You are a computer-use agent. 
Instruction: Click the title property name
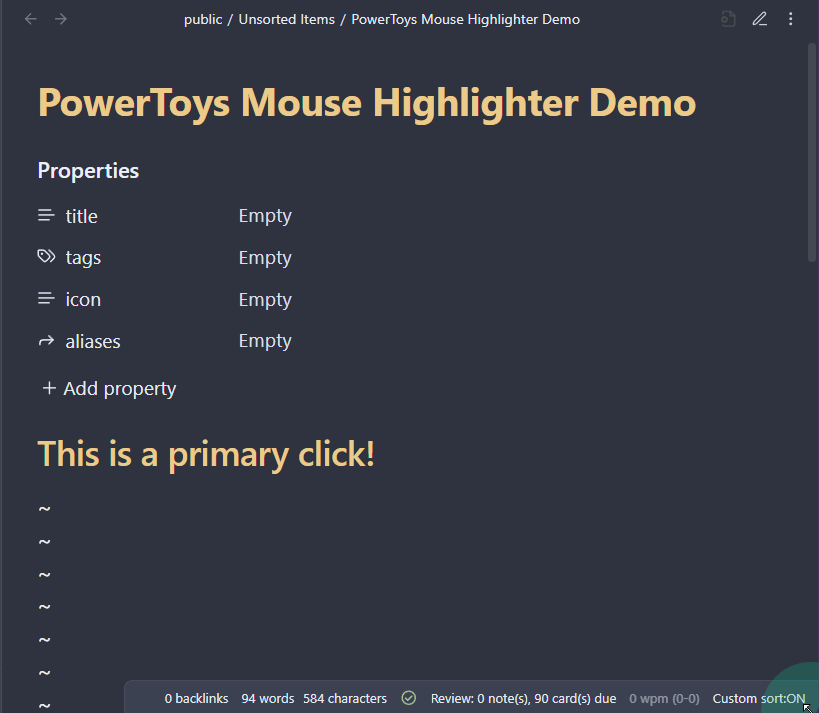(x=81, y=216)
